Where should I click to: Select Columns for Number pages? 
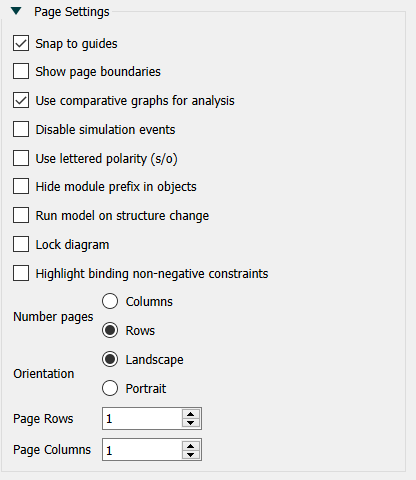point(110,301)
